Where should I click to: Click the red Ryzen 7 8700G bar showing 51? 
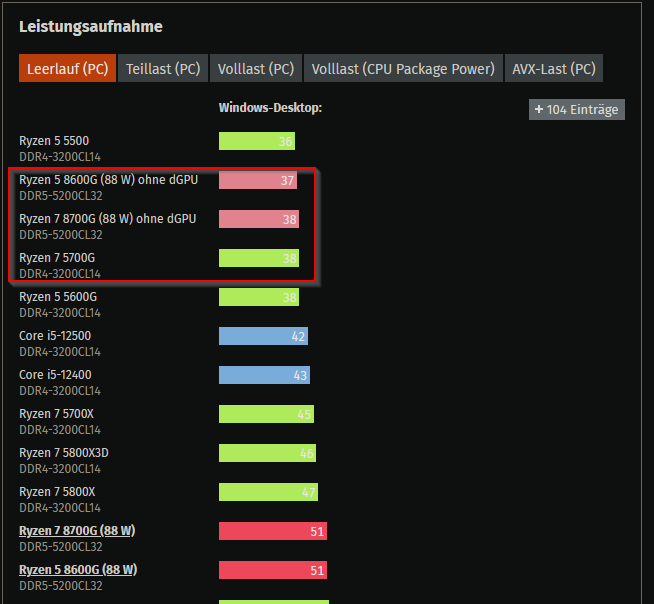[x=273, y=531]
